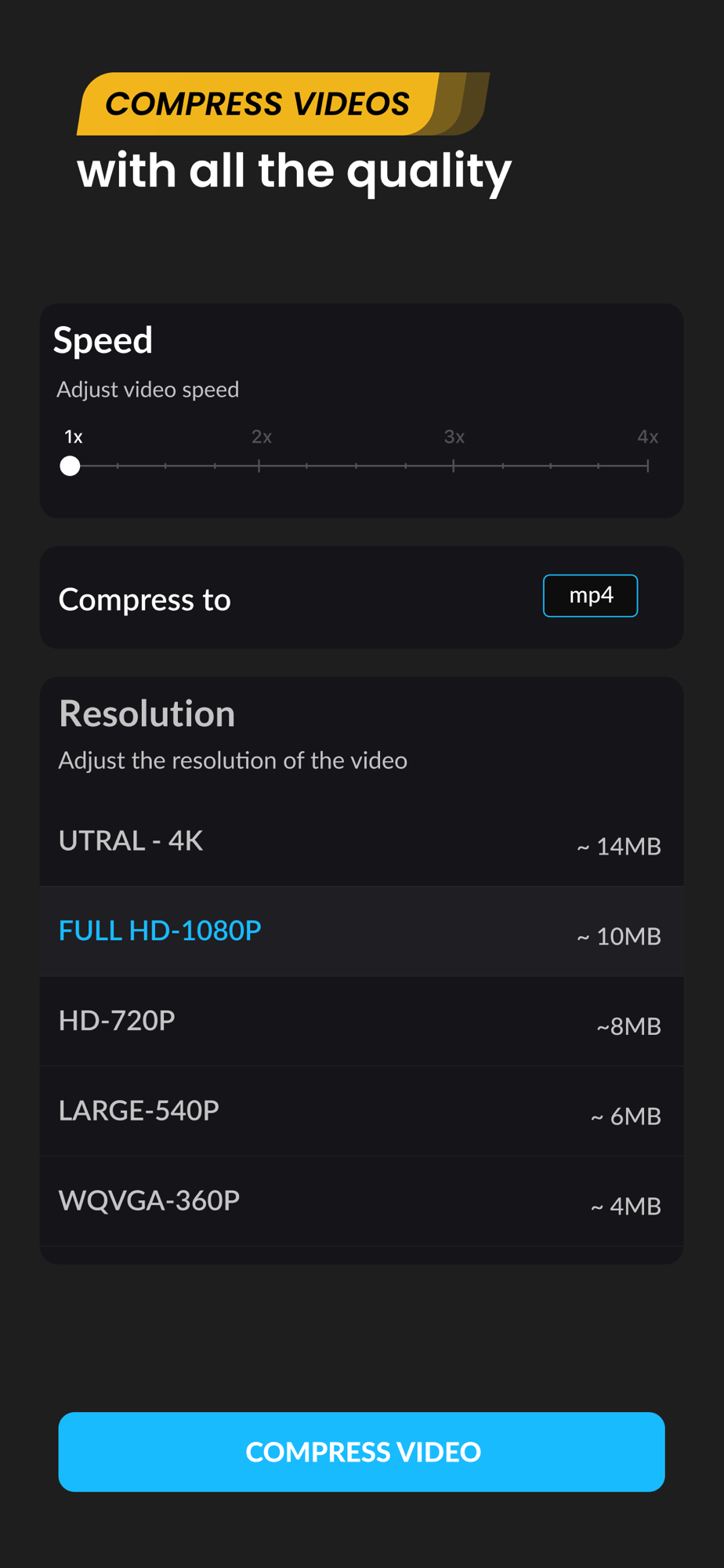Viewport: 724px width, 1568px height.
Task: Click the speed slider white handle
Action: (71, 466)
